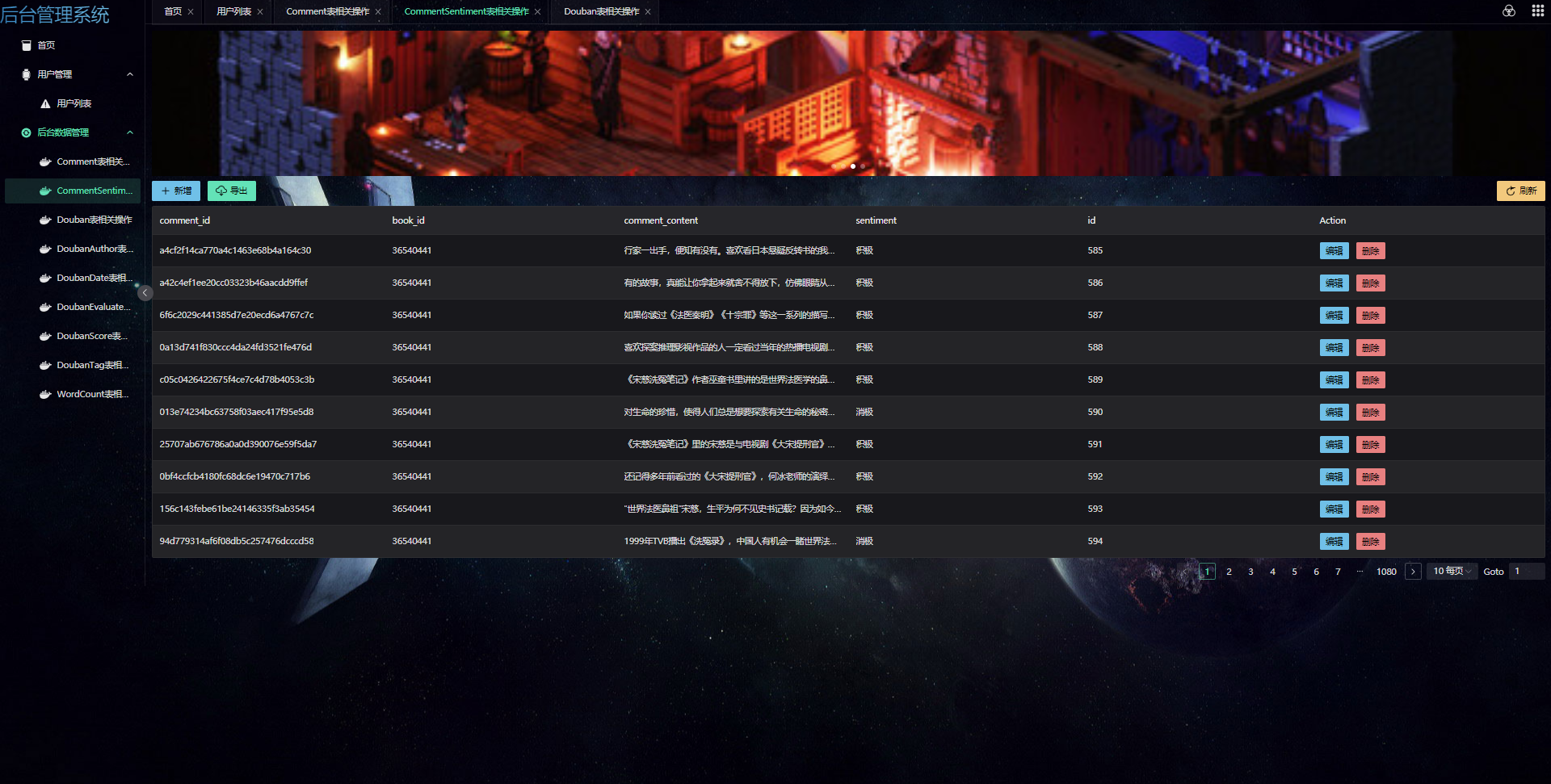This screenshot has width=1551, height=784.
Task: Click the 新增 add button
Action: 176,191
